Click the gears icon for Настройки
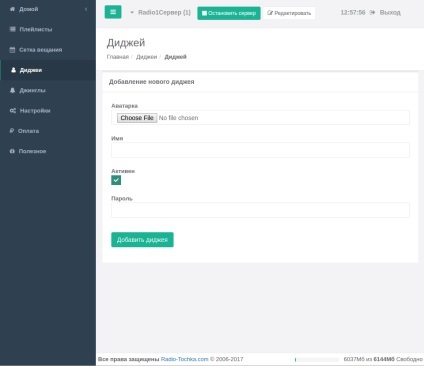 point(13,111)
